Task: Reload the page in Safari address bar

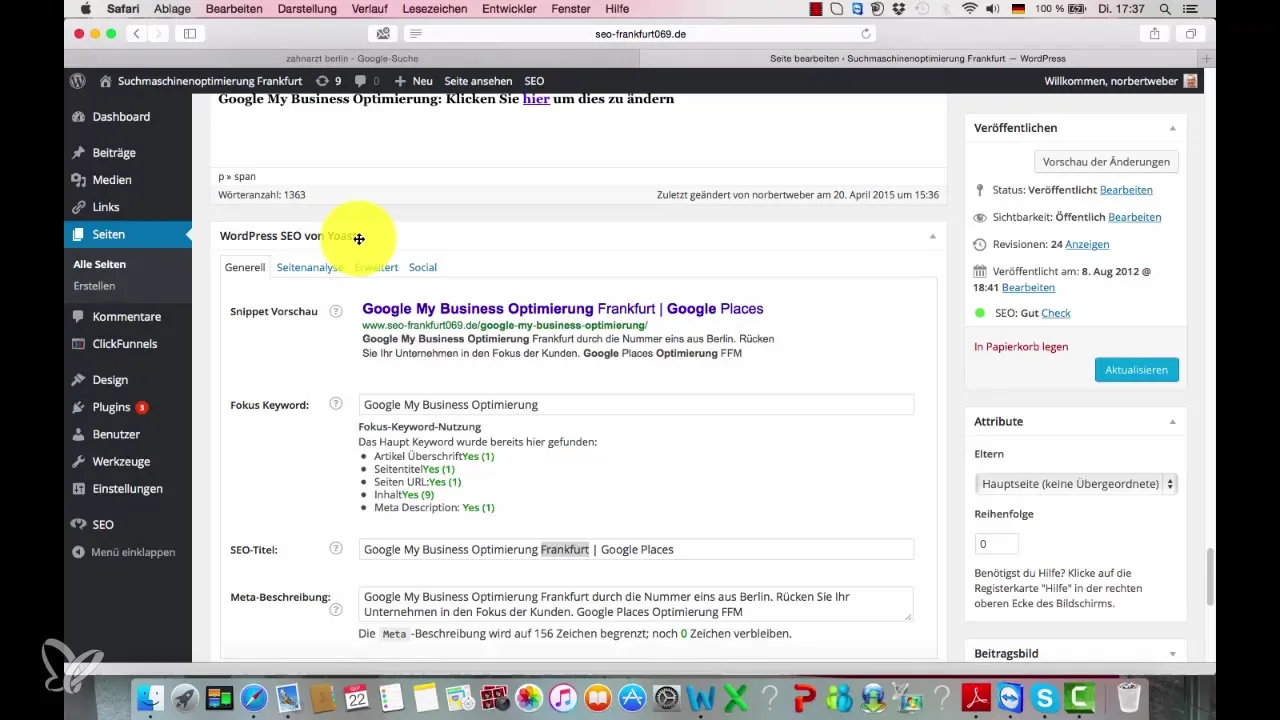Action: tap(866, 33)
